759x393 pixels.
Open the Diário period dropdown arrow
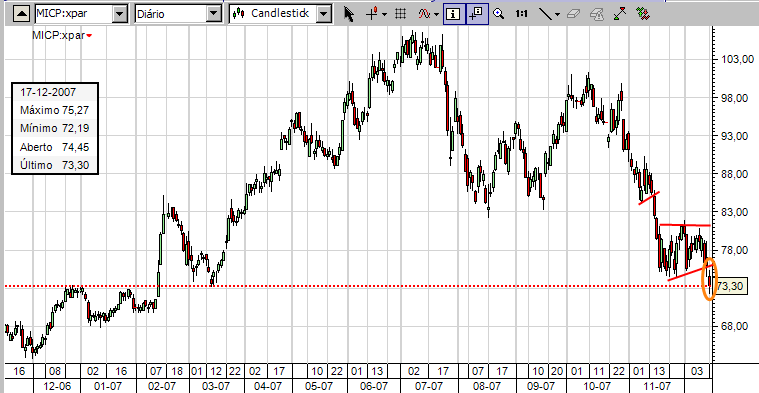(x=214, y=14)
